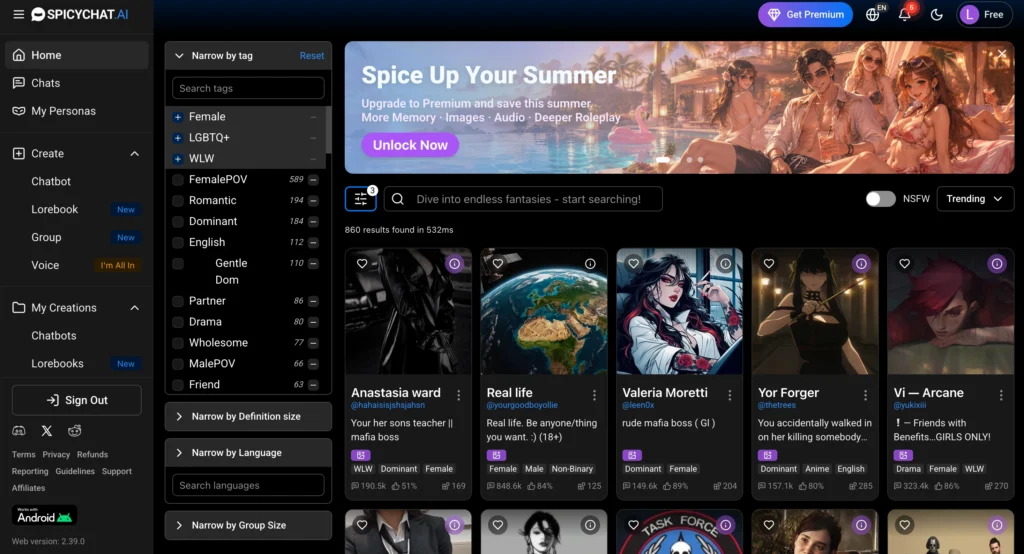This screenshot has width=1024, height=554.
Task: Switch to dark mode moon icon
Action: click(x=936, y=14)
